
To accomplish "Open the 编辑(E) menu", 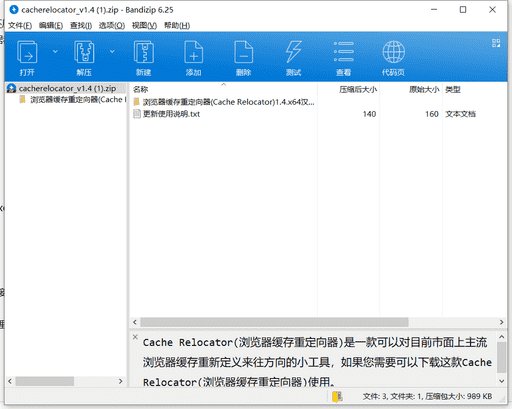I will tap(51, 25).
